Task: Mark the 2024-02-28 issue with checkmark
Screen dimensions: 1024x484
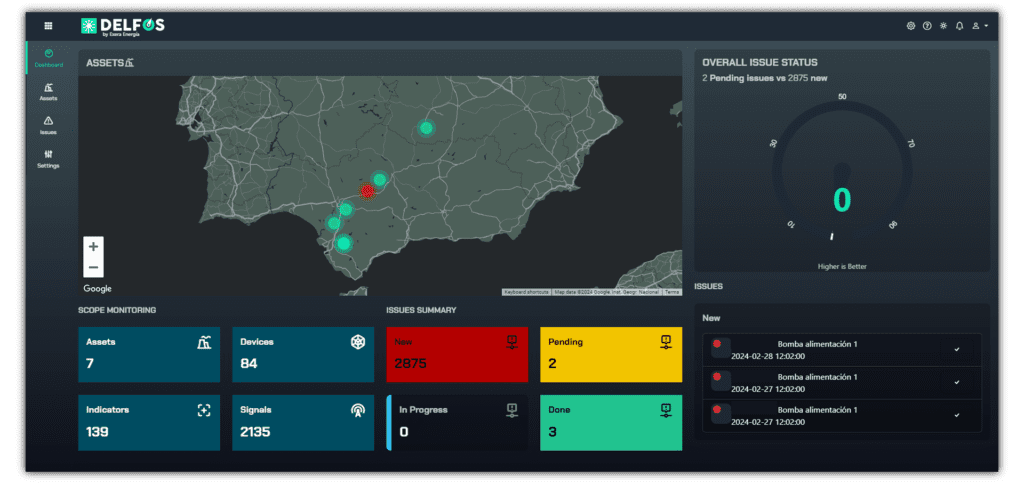Action: [957, 349]
